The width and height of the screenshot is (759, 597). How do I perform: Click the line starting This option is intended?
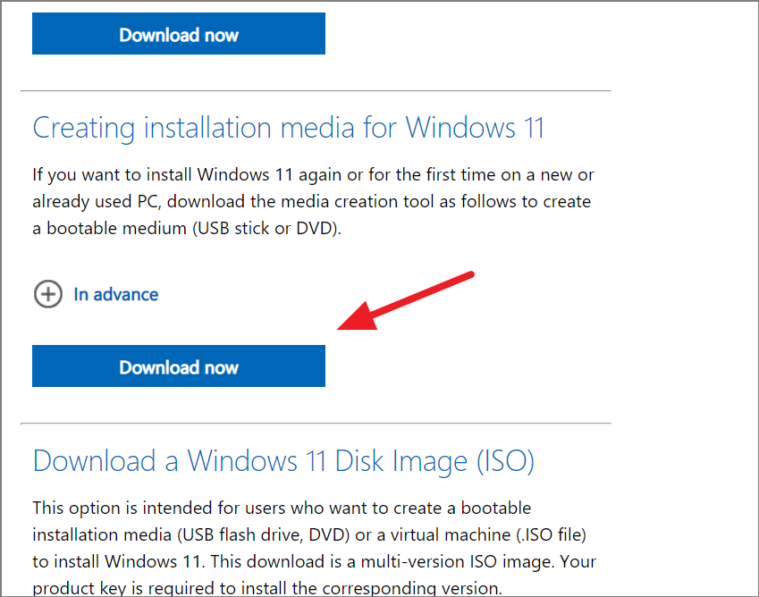point(282,508)
